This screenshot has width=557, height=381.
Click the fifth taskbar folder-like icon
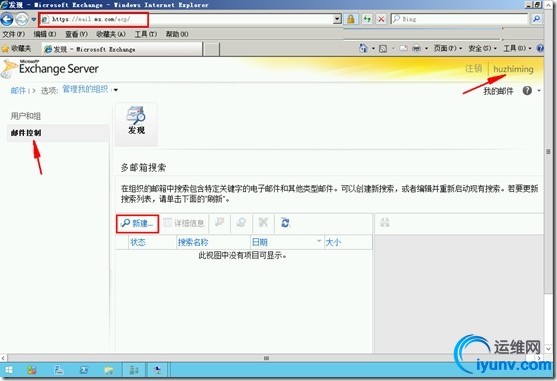tap(109, 370)
